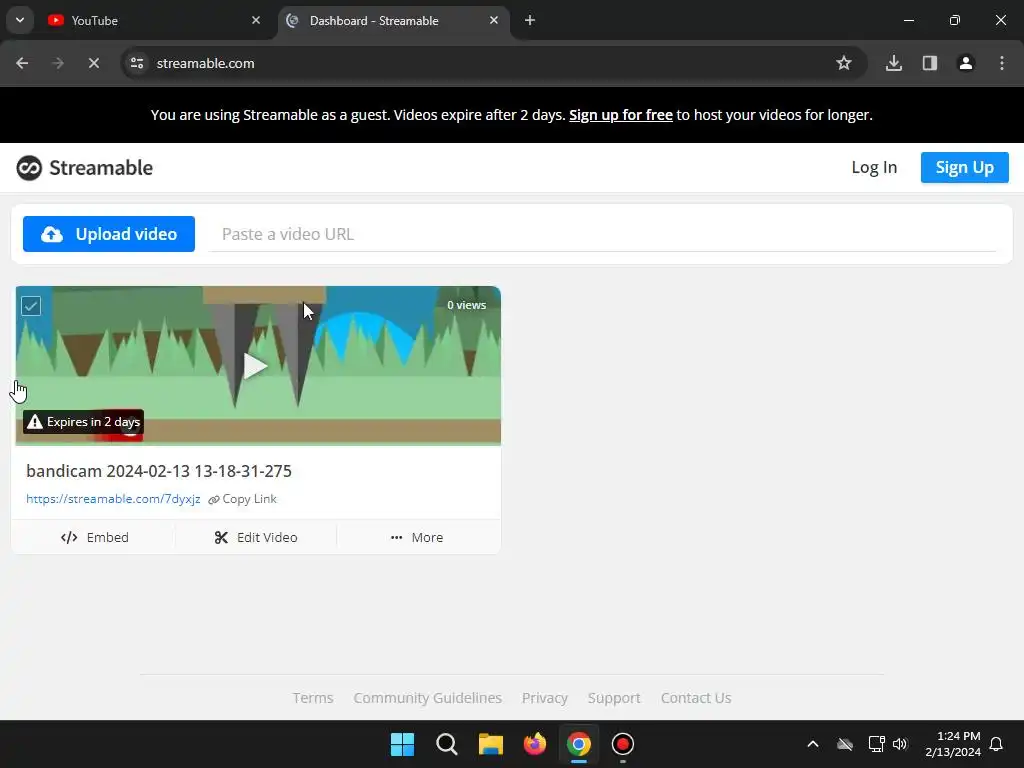
Task: Open the Bandicam recorder taskbar icon
Action: [x=622, y=744]
